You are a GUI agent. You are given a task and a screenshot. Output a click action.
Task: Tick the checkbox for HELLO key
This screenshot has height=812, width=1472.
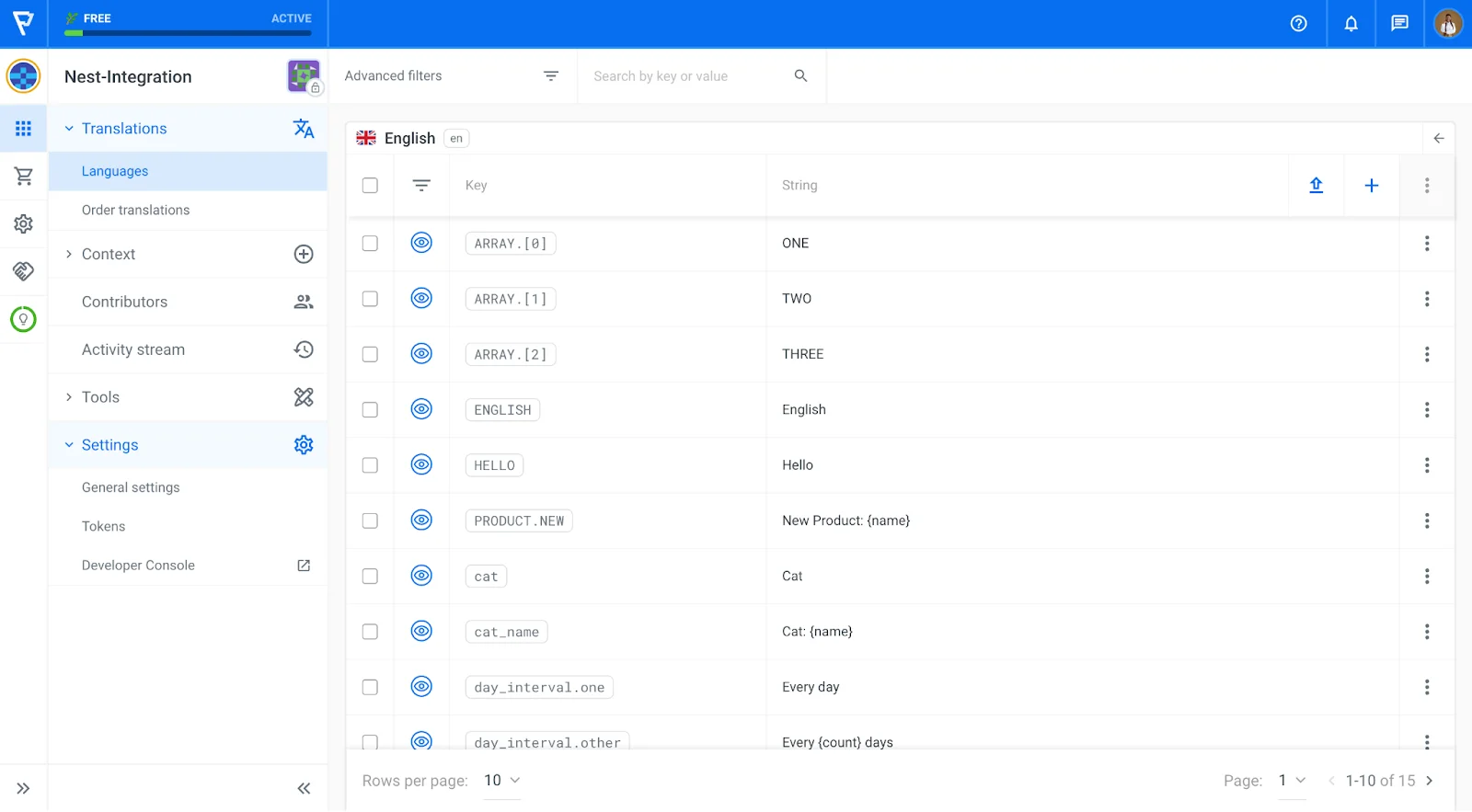tap(370, 465)
